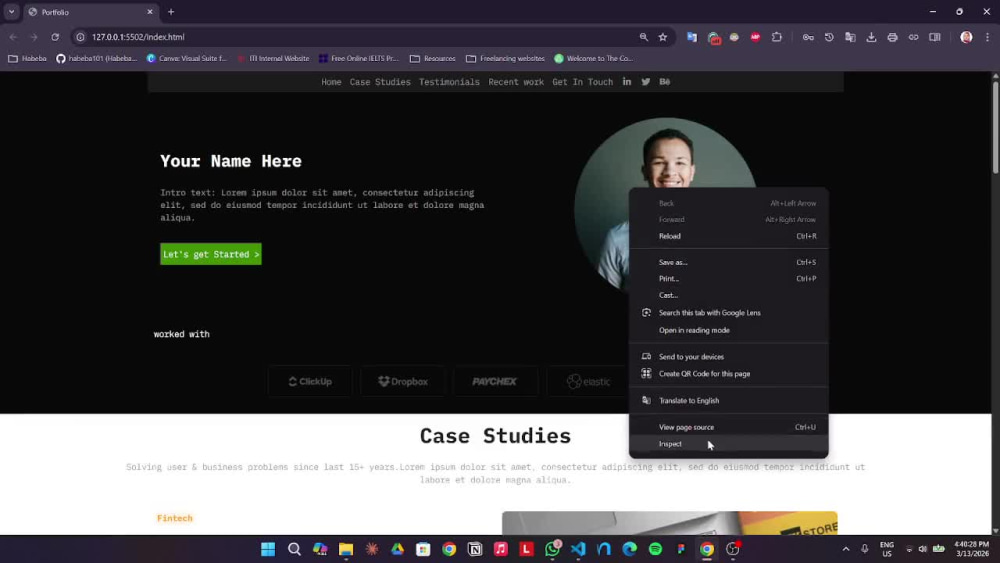Screen dimensions: 1000x563
Task: Choose Inspect from the context menu
Action: tap(728, 444)
